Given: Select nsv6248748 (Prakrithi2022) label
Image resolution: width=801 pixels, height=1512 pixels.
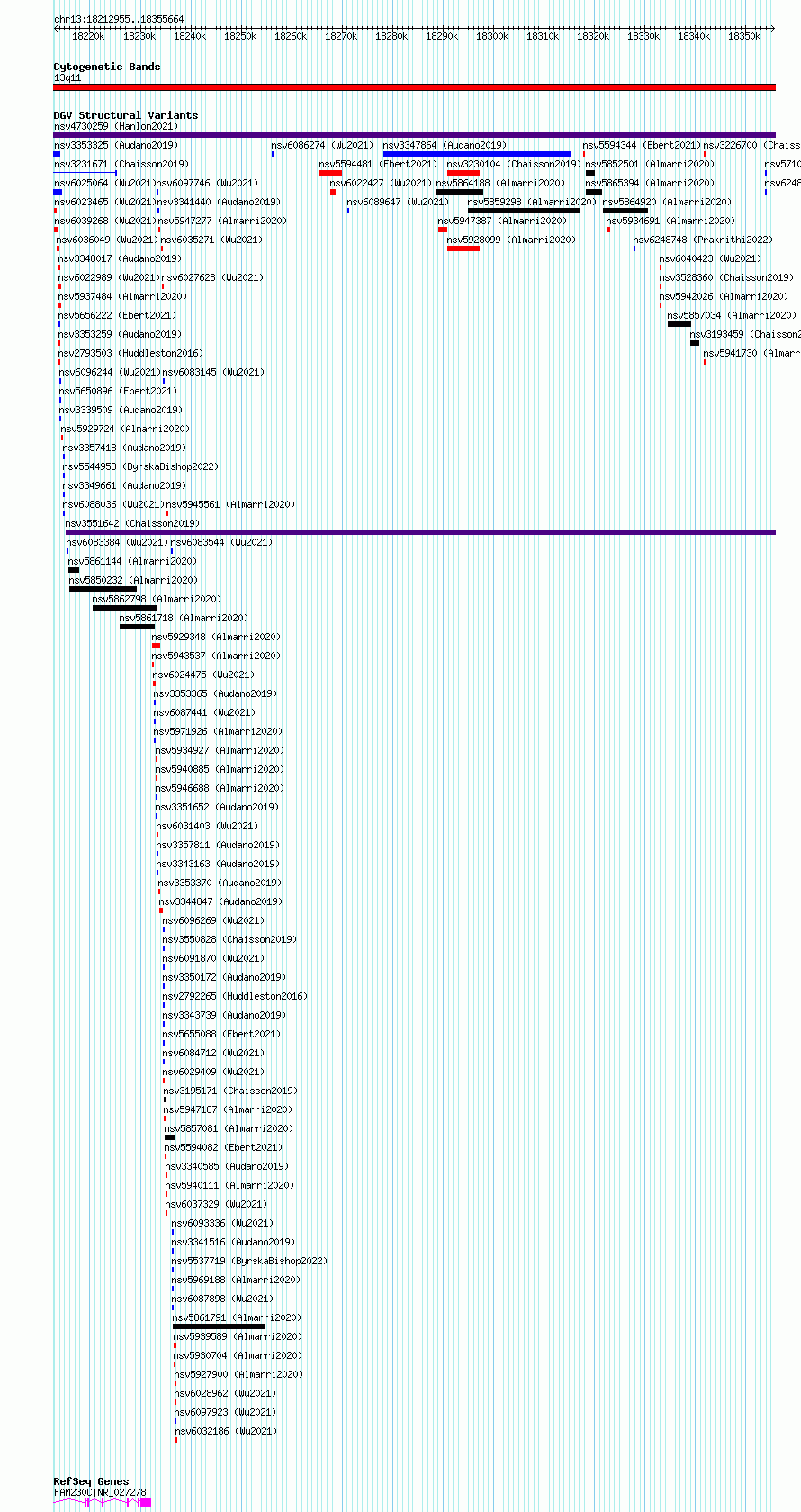Looking at the screenshot, I should tap(703, 240).
